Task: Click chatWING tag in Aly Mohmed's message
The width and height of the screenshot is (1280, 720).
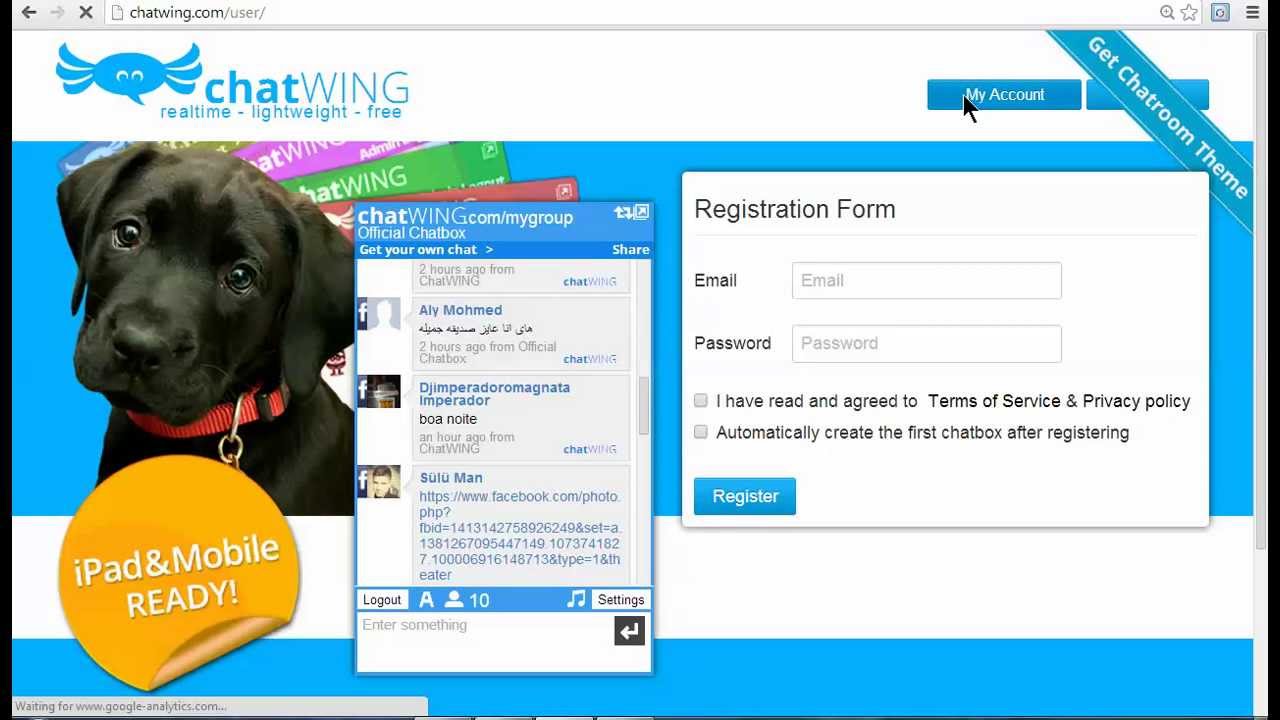Action: (590, 359)
